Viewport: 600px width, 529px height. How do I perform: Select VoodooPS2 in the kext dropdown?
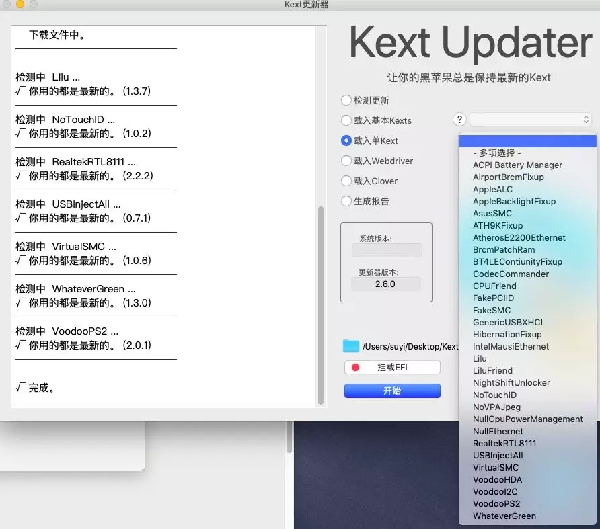coord(496,503)
